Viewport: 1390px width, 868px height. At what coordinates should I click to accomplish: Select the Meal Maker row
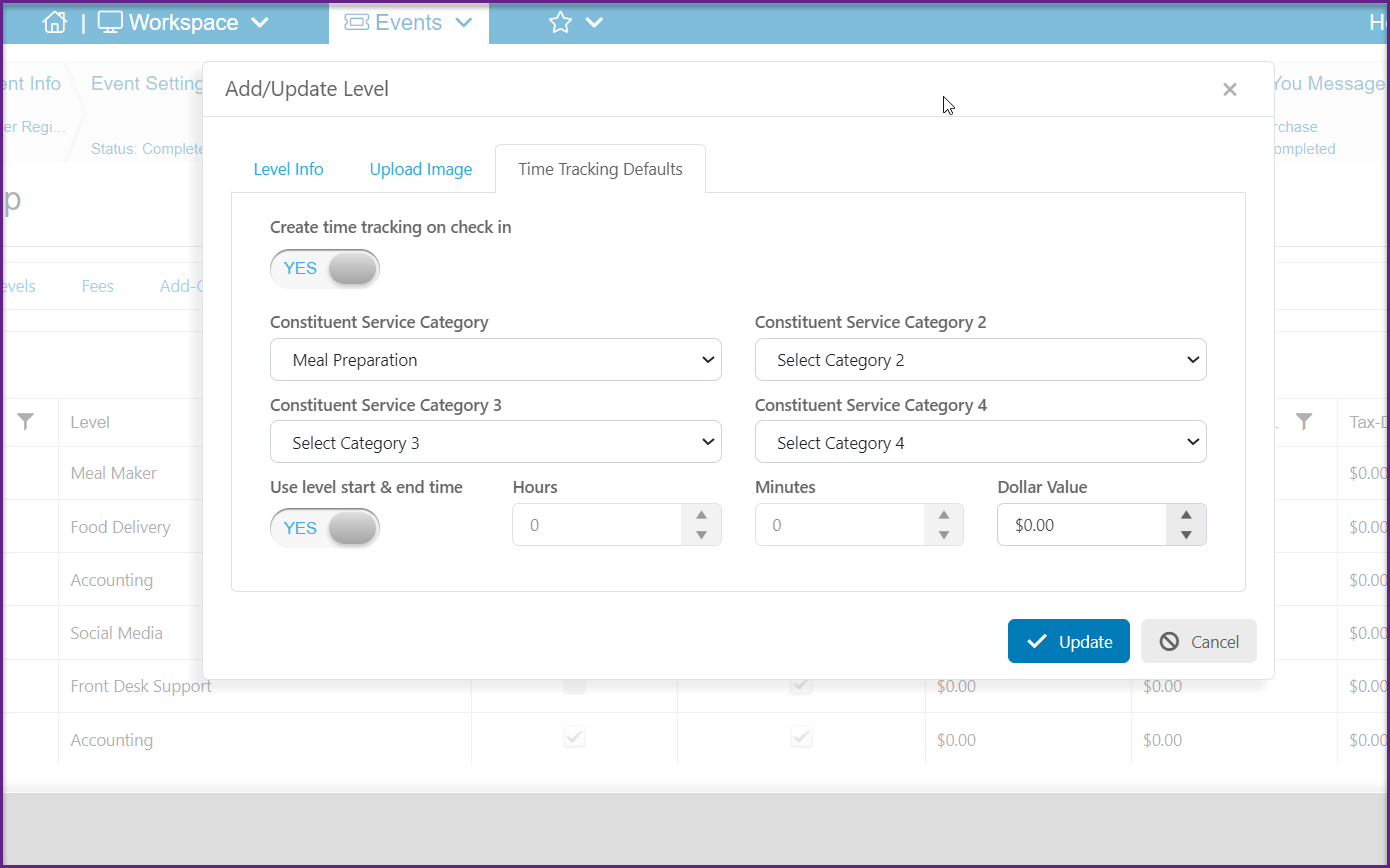(x=113, y=473)
